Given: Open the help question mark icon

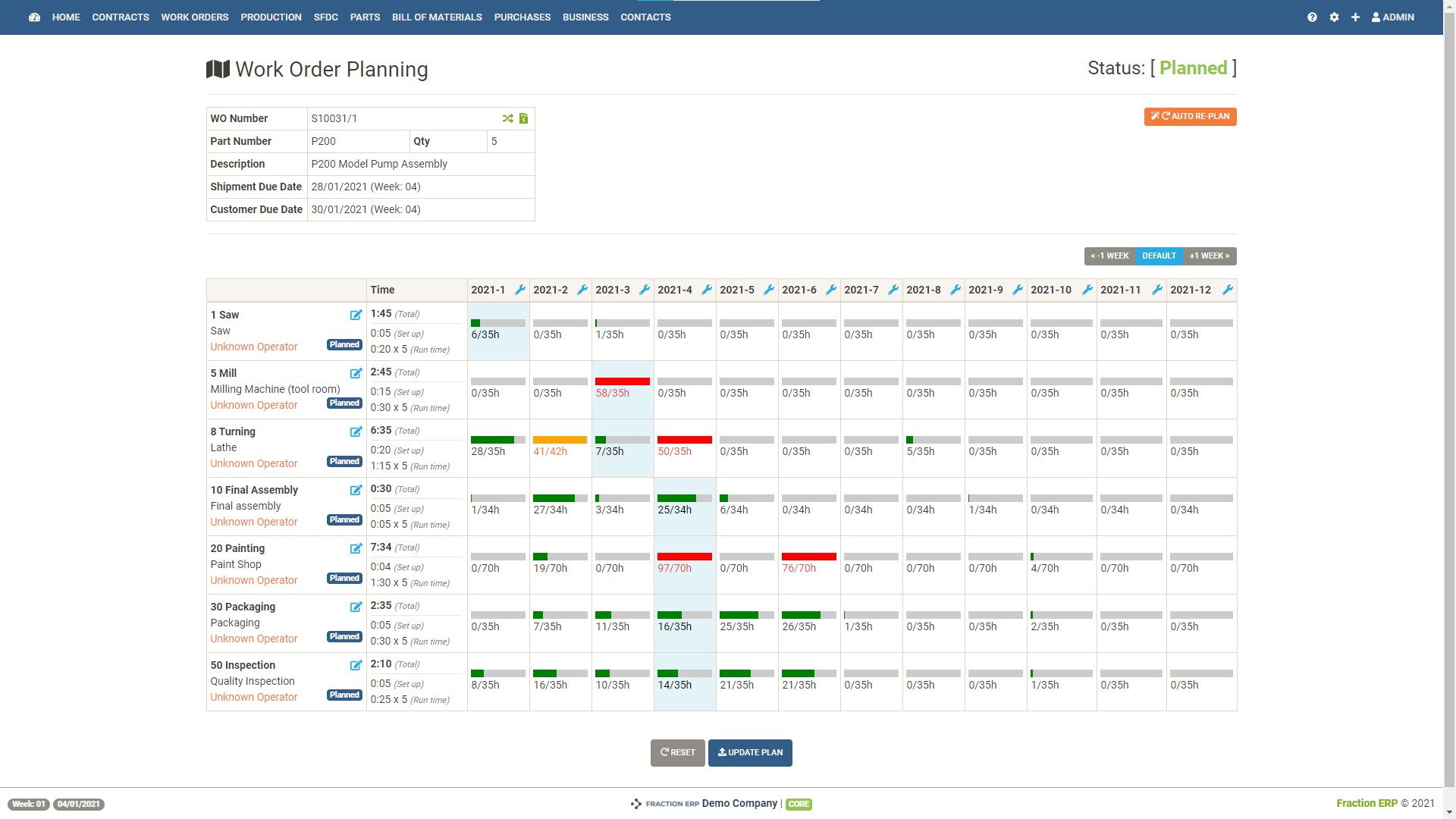Looking at the screenshot, I should [x=1312, y=17].
